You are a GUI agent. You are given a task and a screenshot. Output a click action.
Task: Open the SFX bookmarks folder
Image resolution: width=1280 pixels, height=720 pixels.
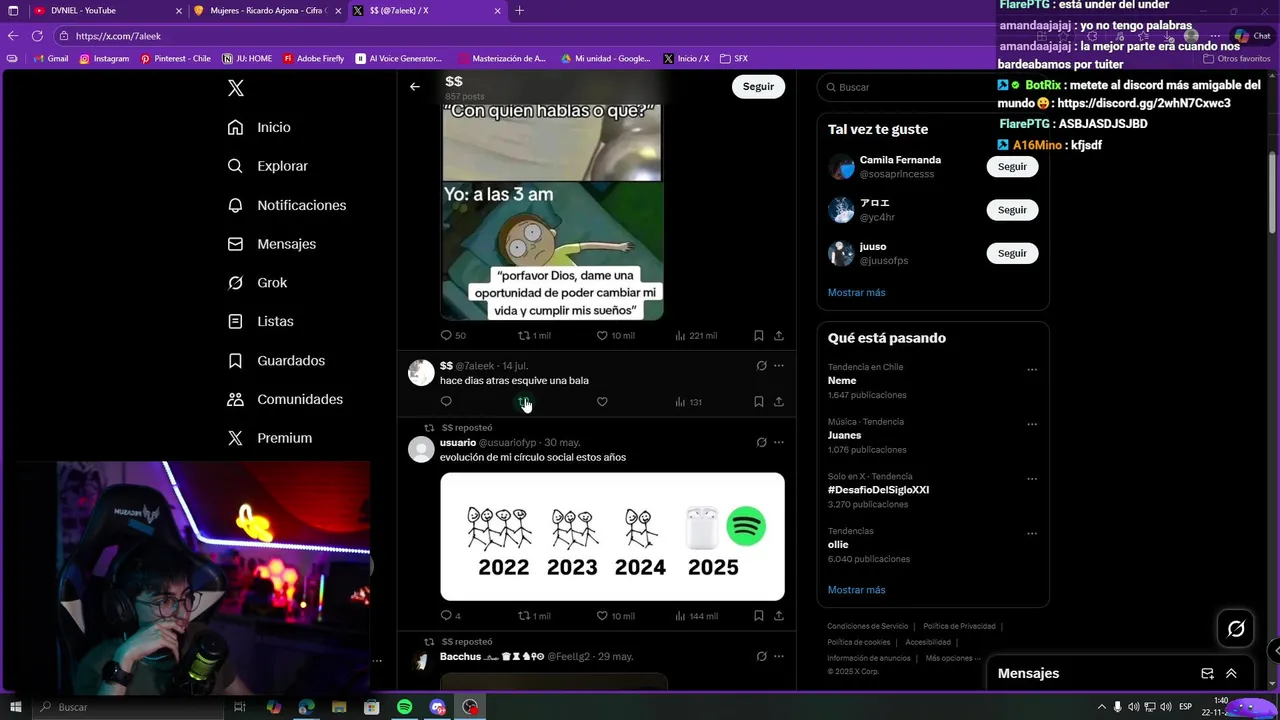[x=734, y=59]
